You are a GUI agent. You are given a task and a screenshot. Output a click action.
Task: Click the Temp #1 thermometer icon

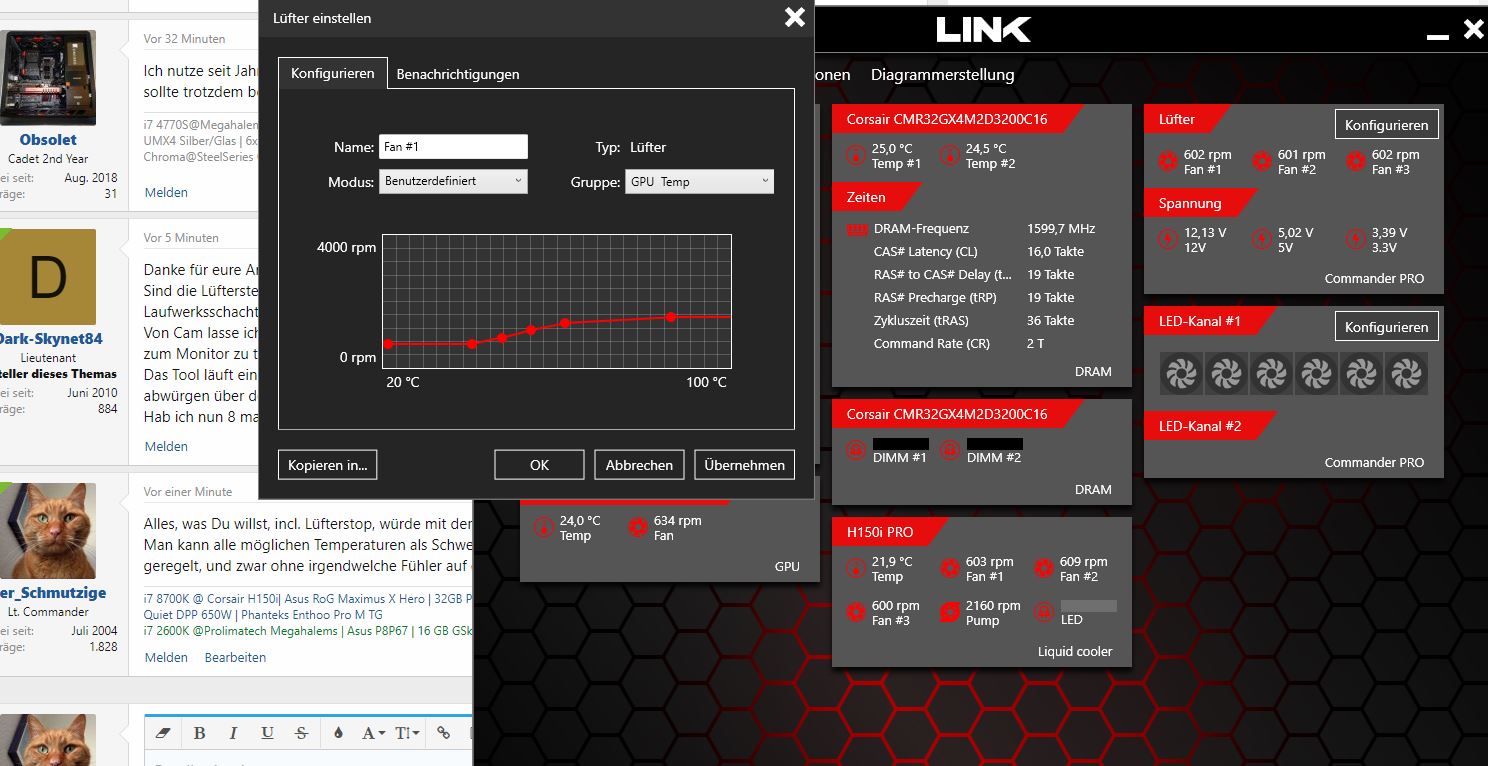tap(855, 156)
